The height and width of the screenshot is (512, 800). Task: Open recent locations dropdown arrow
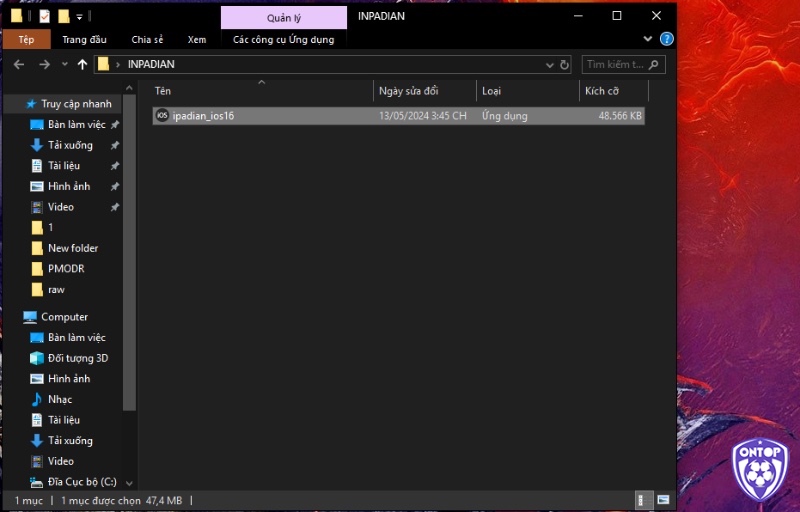tap(64, 64)
